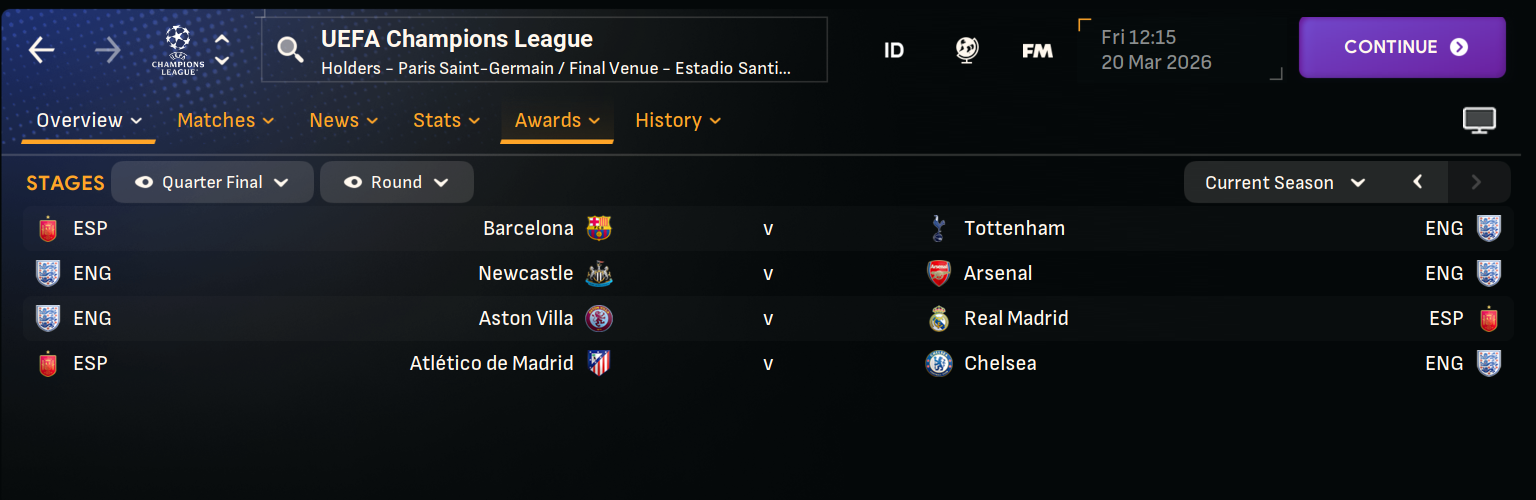Image resolution: width=1536 pixels, height=500 pixels.
Task: Click the purple Continue button
Action: coord(1402,47)
